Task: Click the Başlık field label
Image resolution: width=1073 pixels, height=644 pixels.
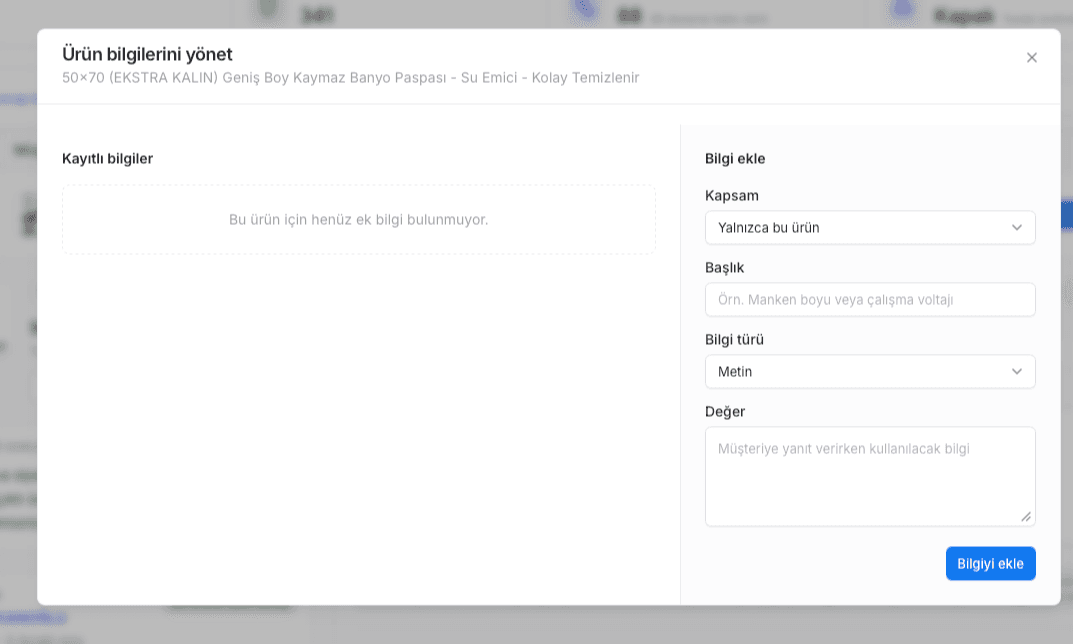Action: coord(724,268)
